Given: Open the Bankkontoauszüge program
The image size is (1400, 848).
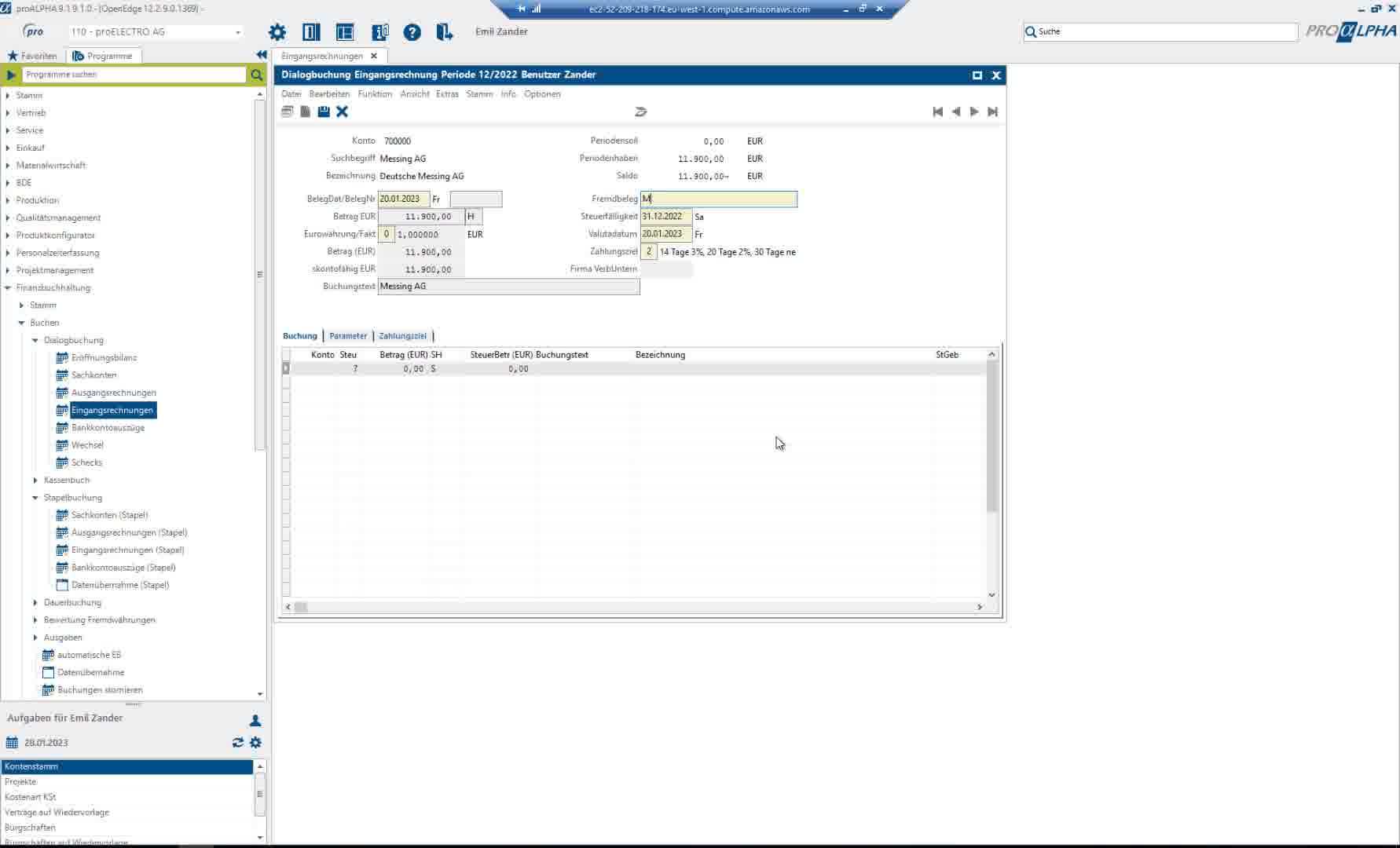Looking at the screenshot, I should pos(108,428).
